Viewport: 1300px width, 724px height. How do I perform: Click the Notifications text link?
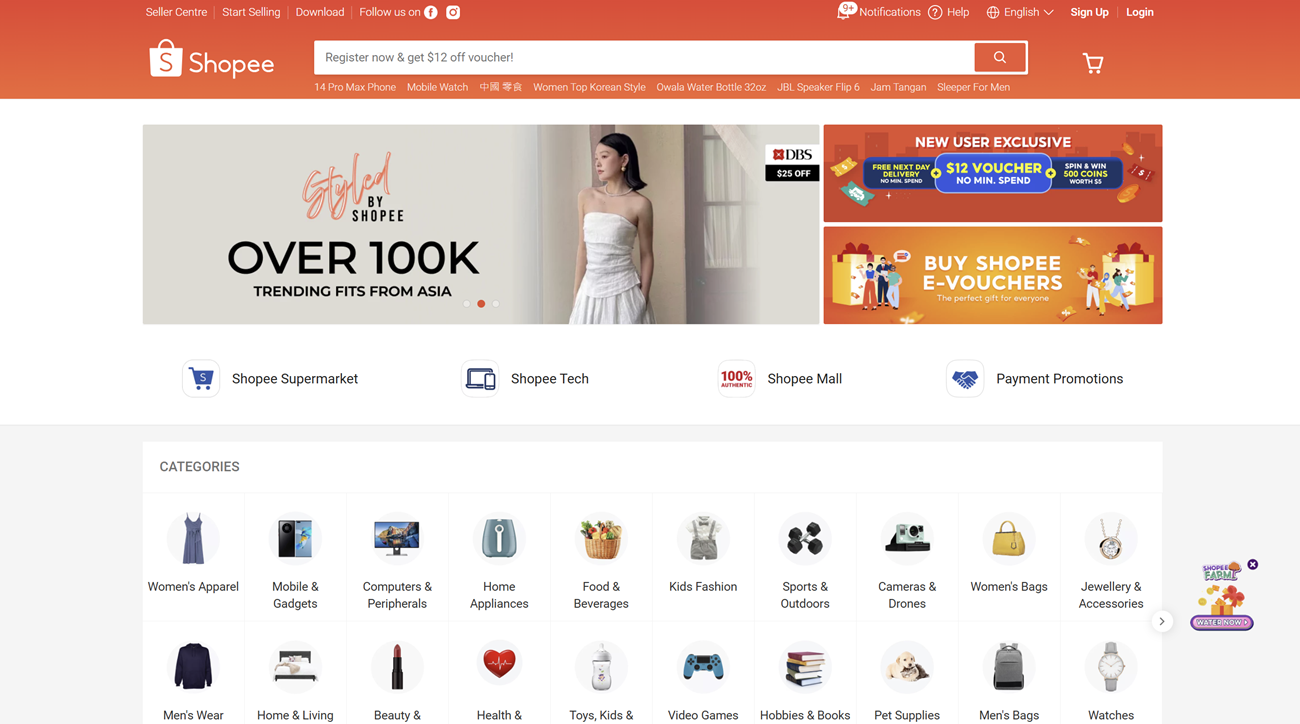pyautogui.click(x=890, y=12)
